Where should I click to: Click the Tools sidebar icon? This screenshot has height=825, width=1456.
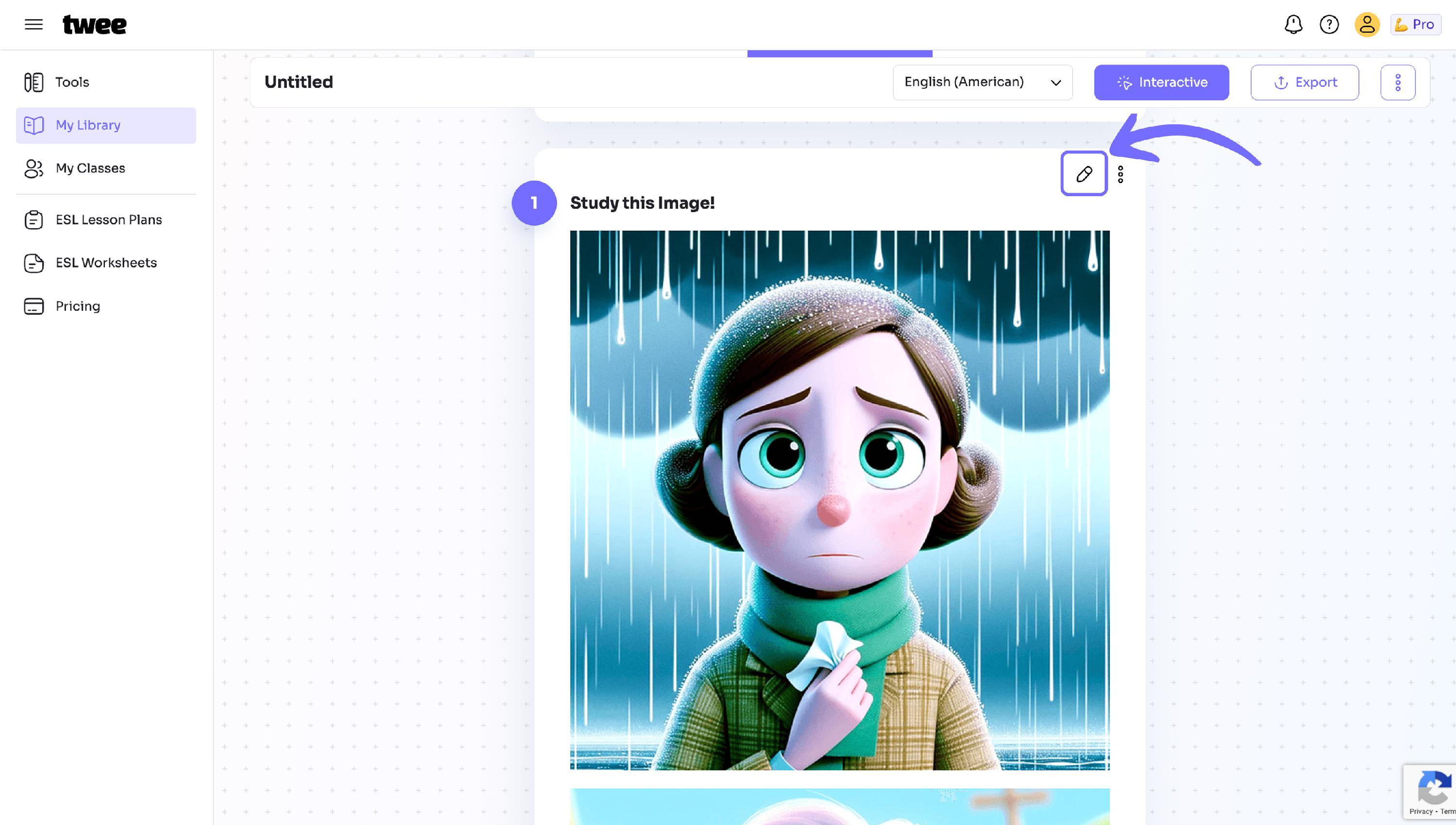click(x=34, y=82)
